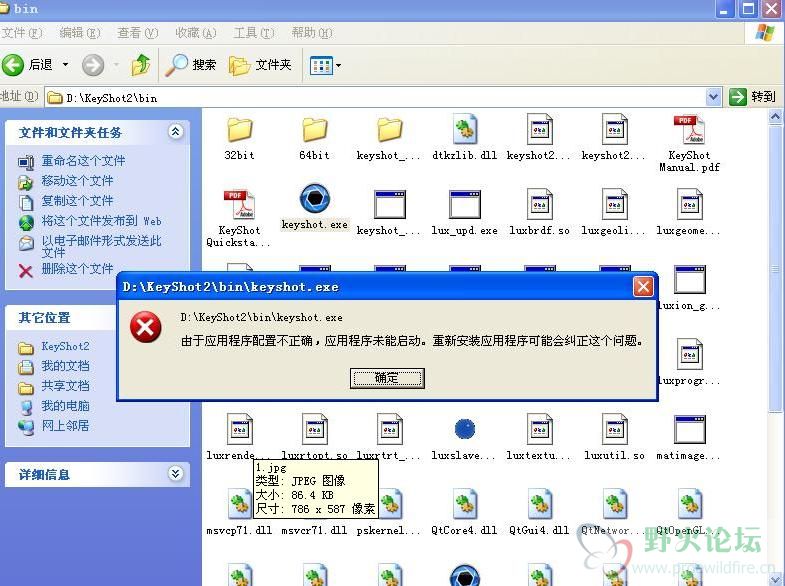Toggle the Folders (文件夹) pane

tap(260, 65)
